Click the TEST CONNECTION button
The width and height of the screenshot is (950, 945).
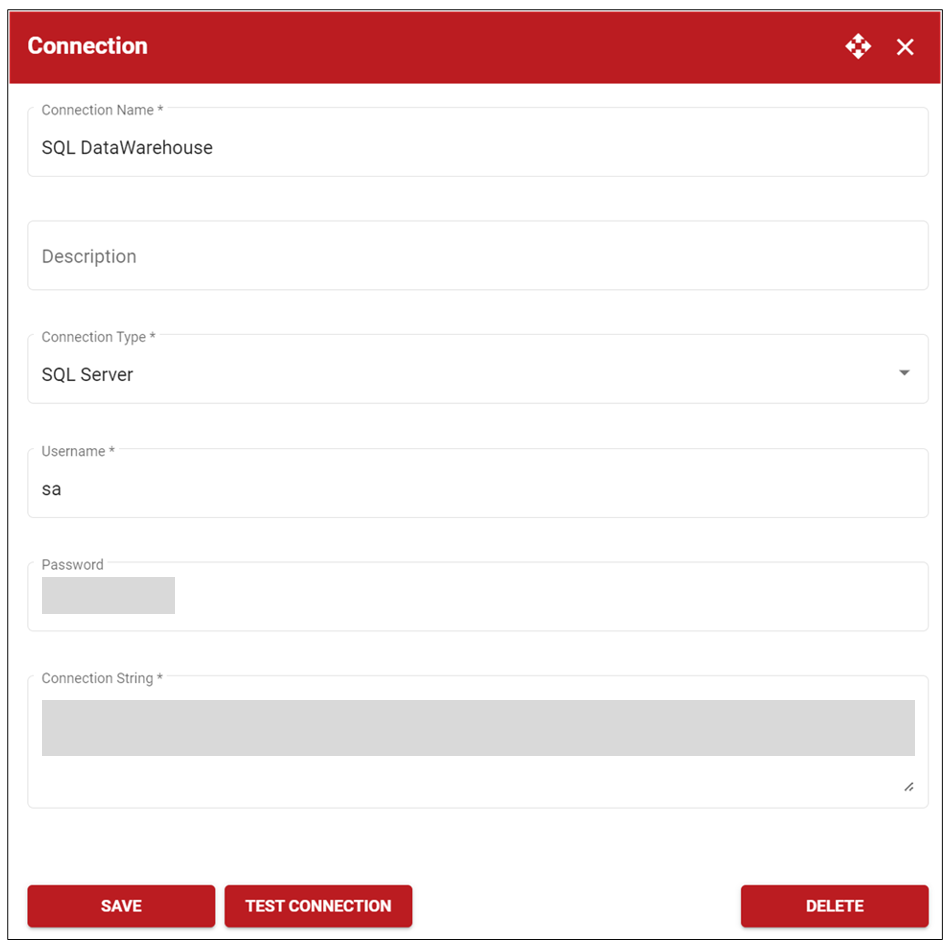coord(318,906)
